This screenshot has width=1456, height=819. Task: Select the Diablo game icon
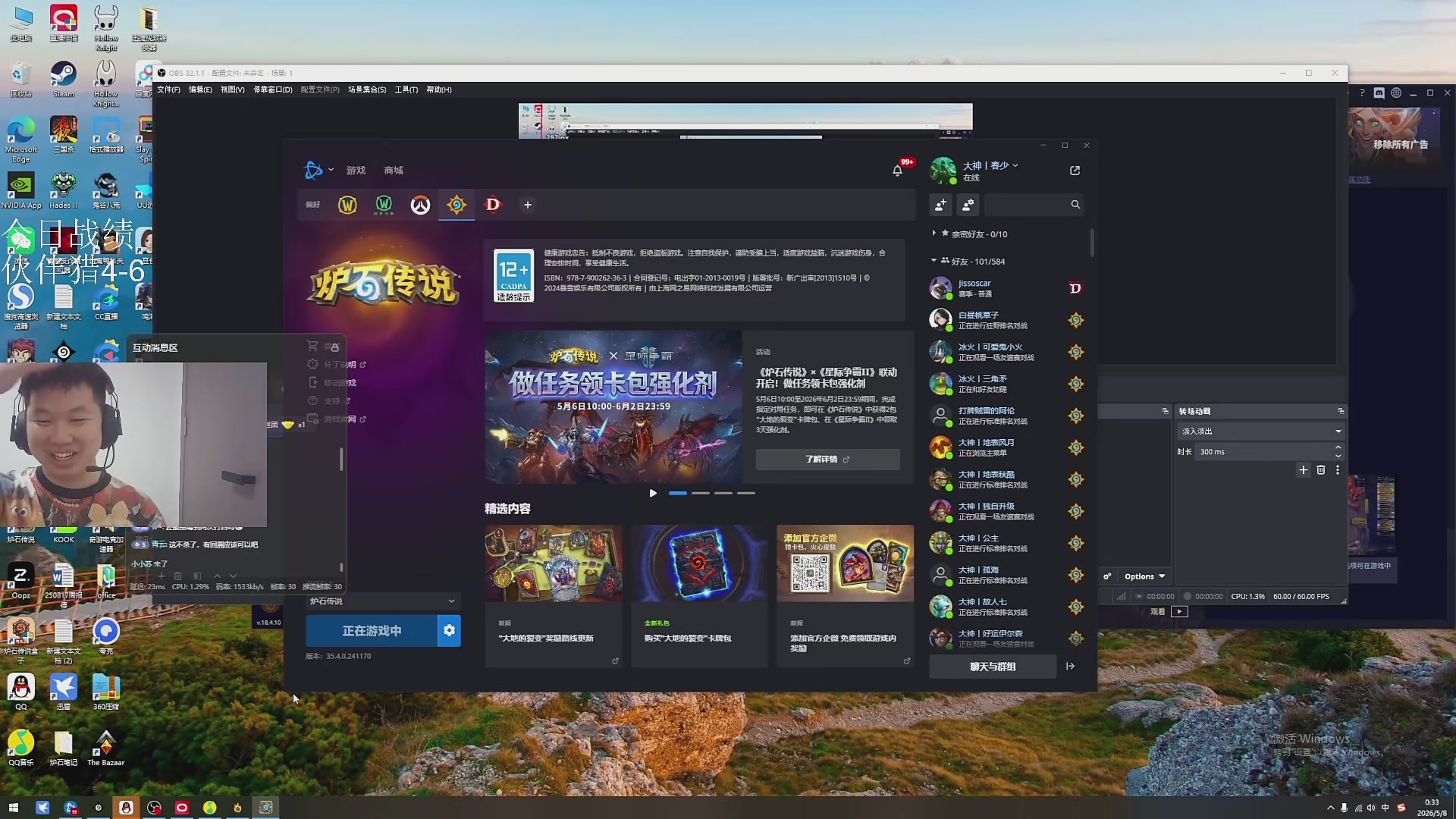tap(493, 205)
